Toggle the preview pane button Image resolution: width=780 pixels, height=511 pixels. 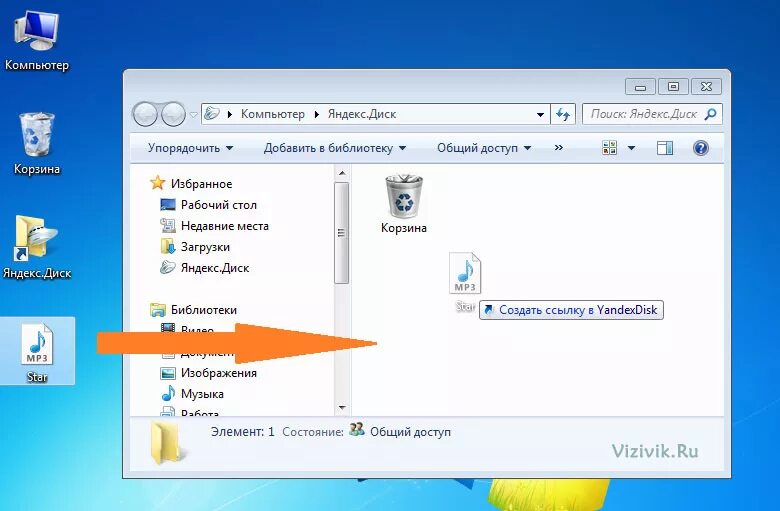665,148
